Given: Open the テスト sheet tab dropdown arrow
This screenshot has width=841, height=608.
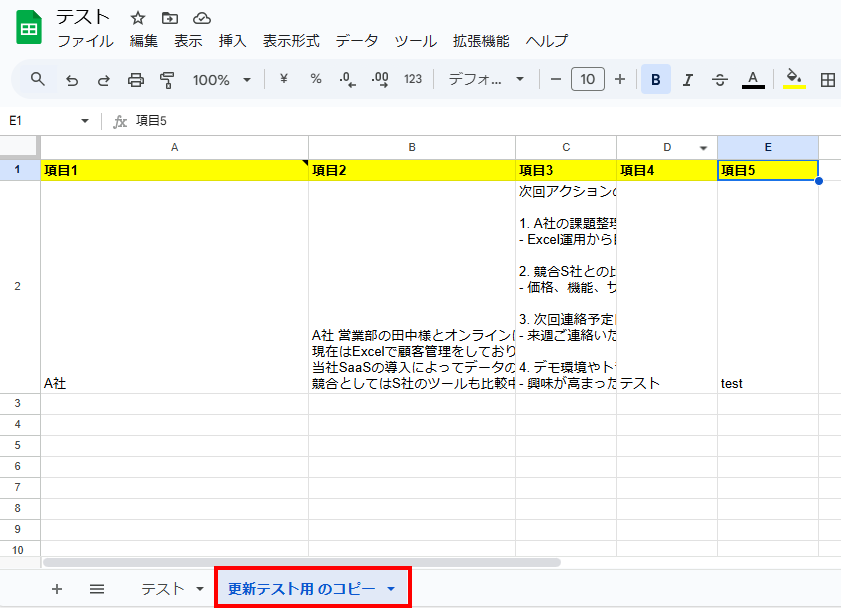Looking at the screenshot, I should 200,589.
